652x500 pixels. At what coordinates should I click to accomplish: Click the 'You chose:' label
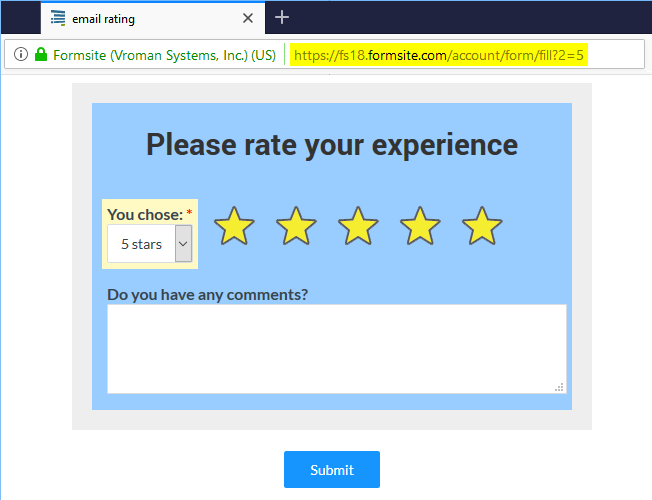(x=145, y=215)
